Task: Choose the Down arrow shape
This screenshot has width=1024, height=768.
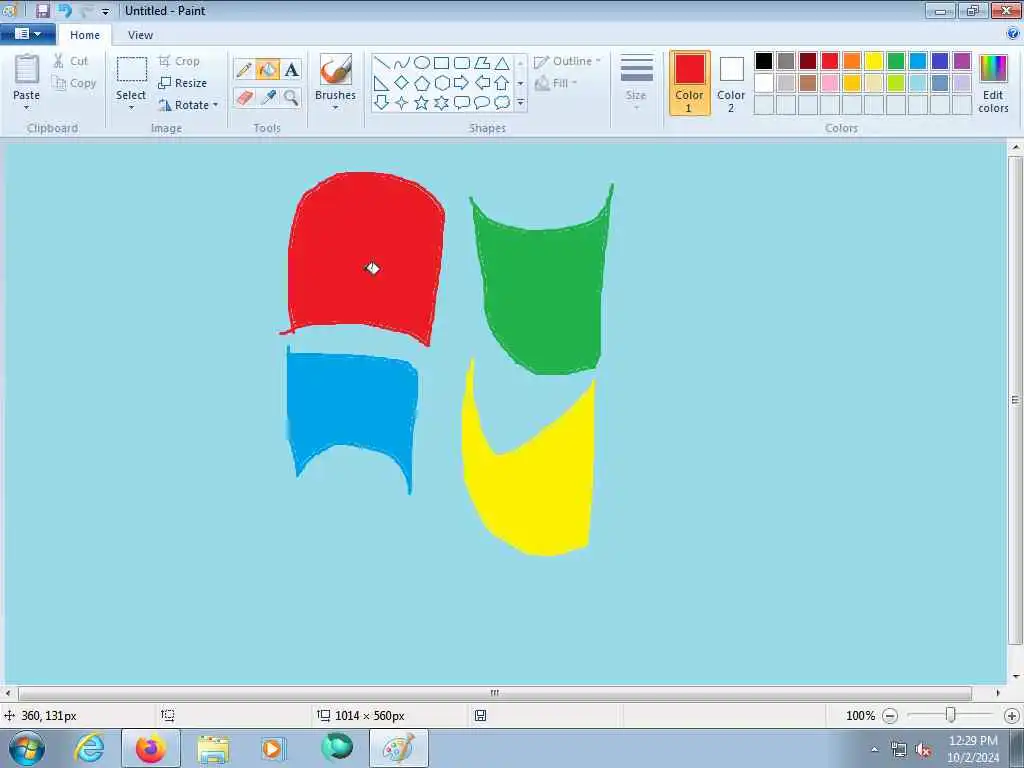Action: tap(382, 103)
